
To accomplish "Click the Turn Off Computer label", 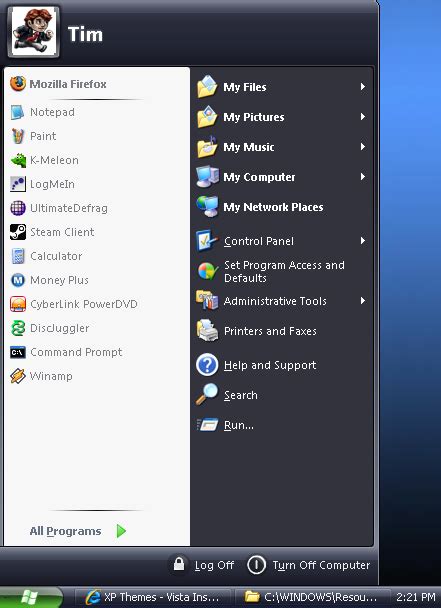I will [x=321, y=565].
